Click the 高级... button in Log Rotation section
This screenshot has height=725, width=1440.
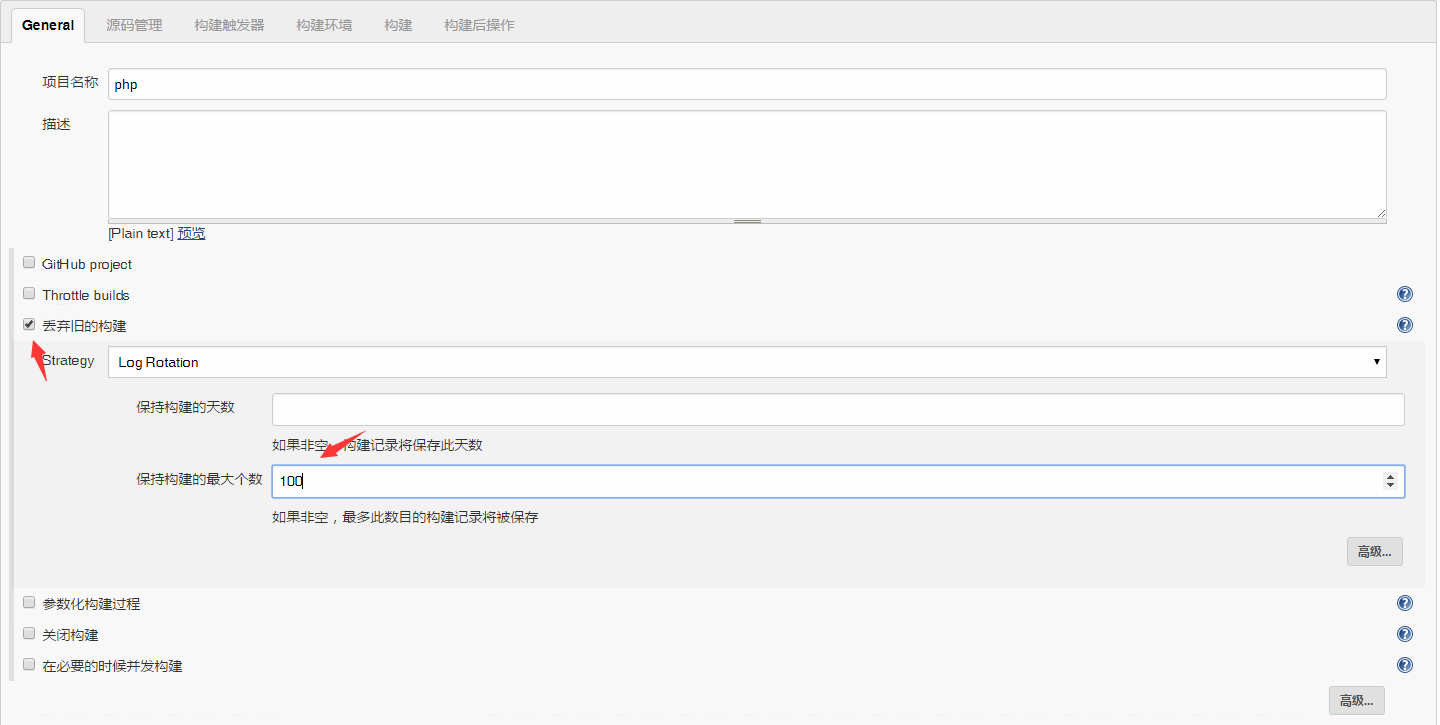coord(1374,552)
